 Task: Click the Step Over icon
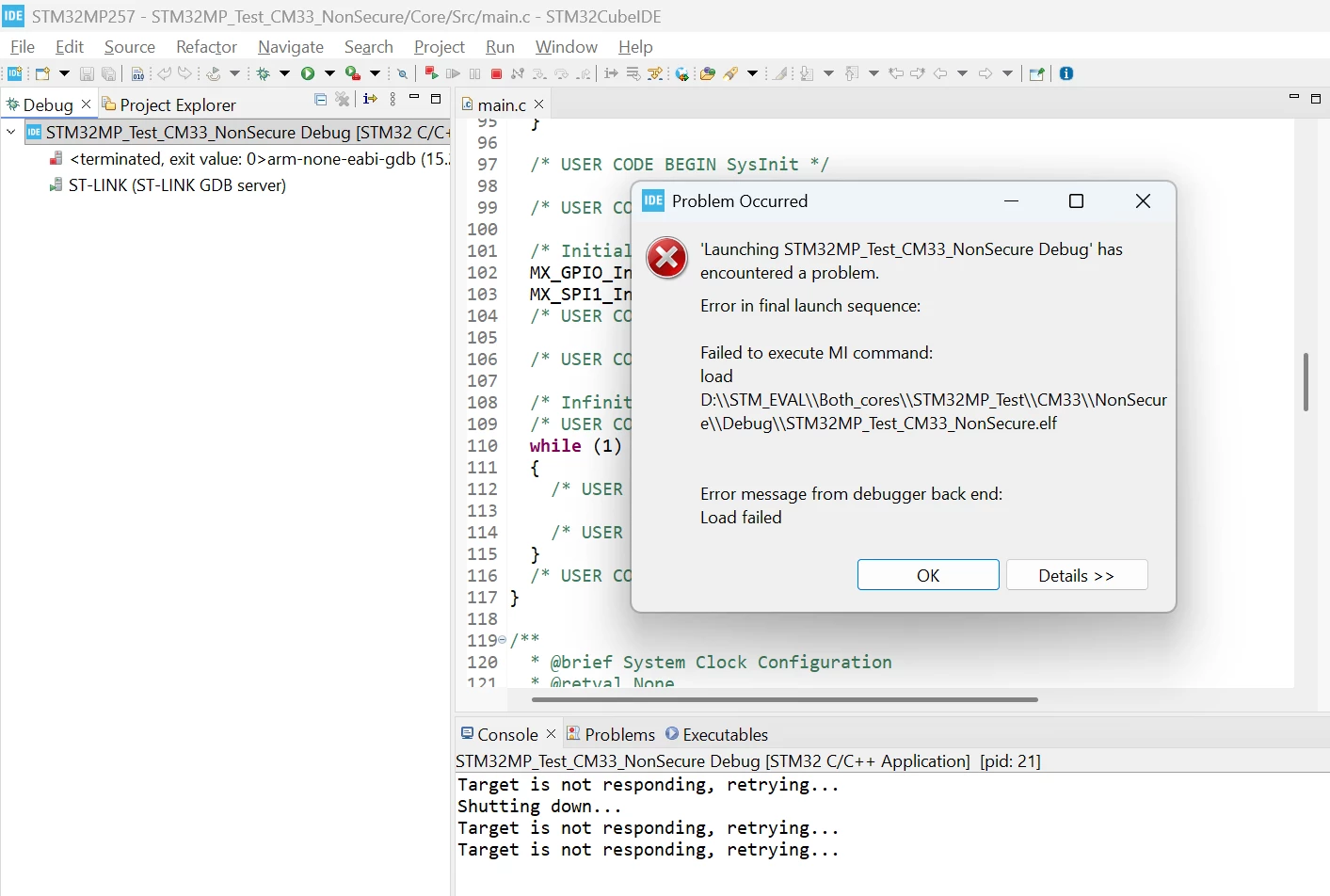[x=562, y=73]
